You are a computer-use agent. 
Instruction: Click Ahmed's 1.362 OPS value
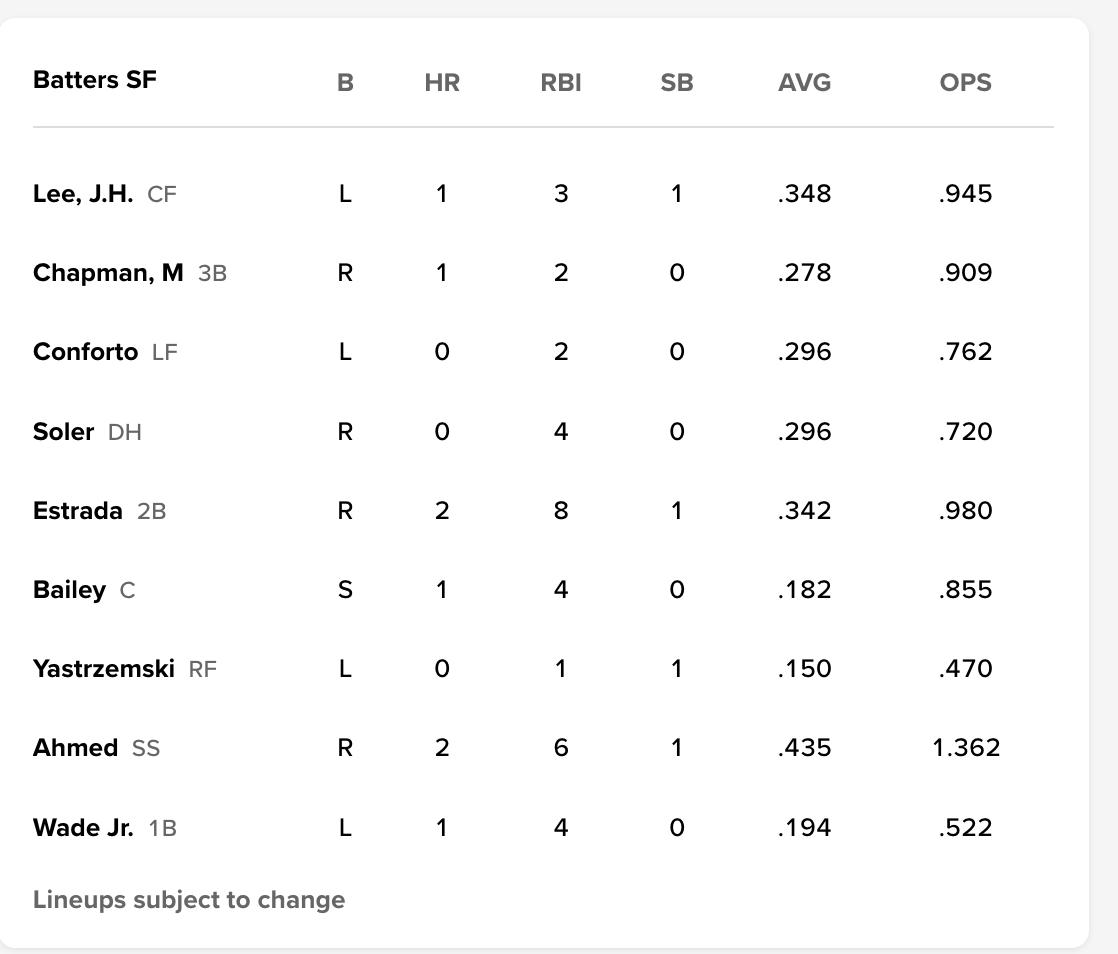pos(965,748)
